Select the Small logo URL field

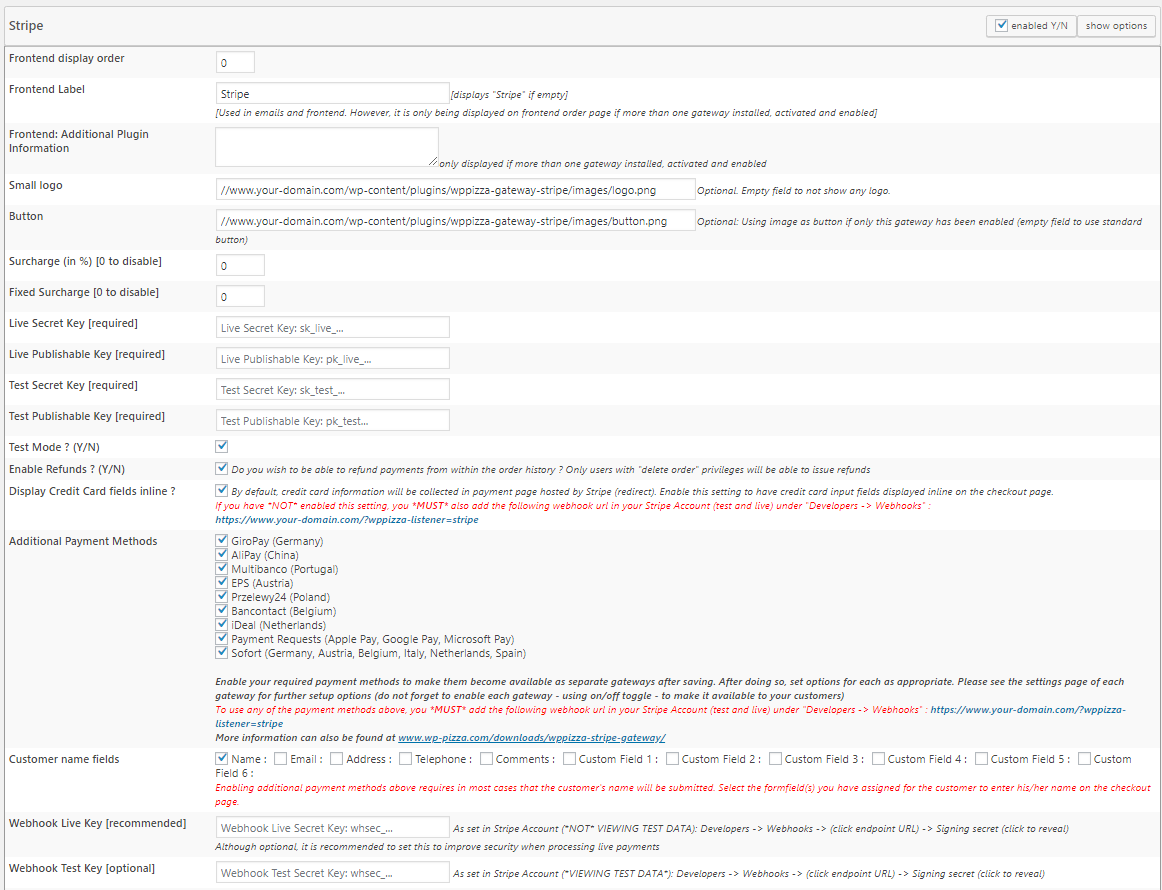pyautogui.click(x=455, y=190)
